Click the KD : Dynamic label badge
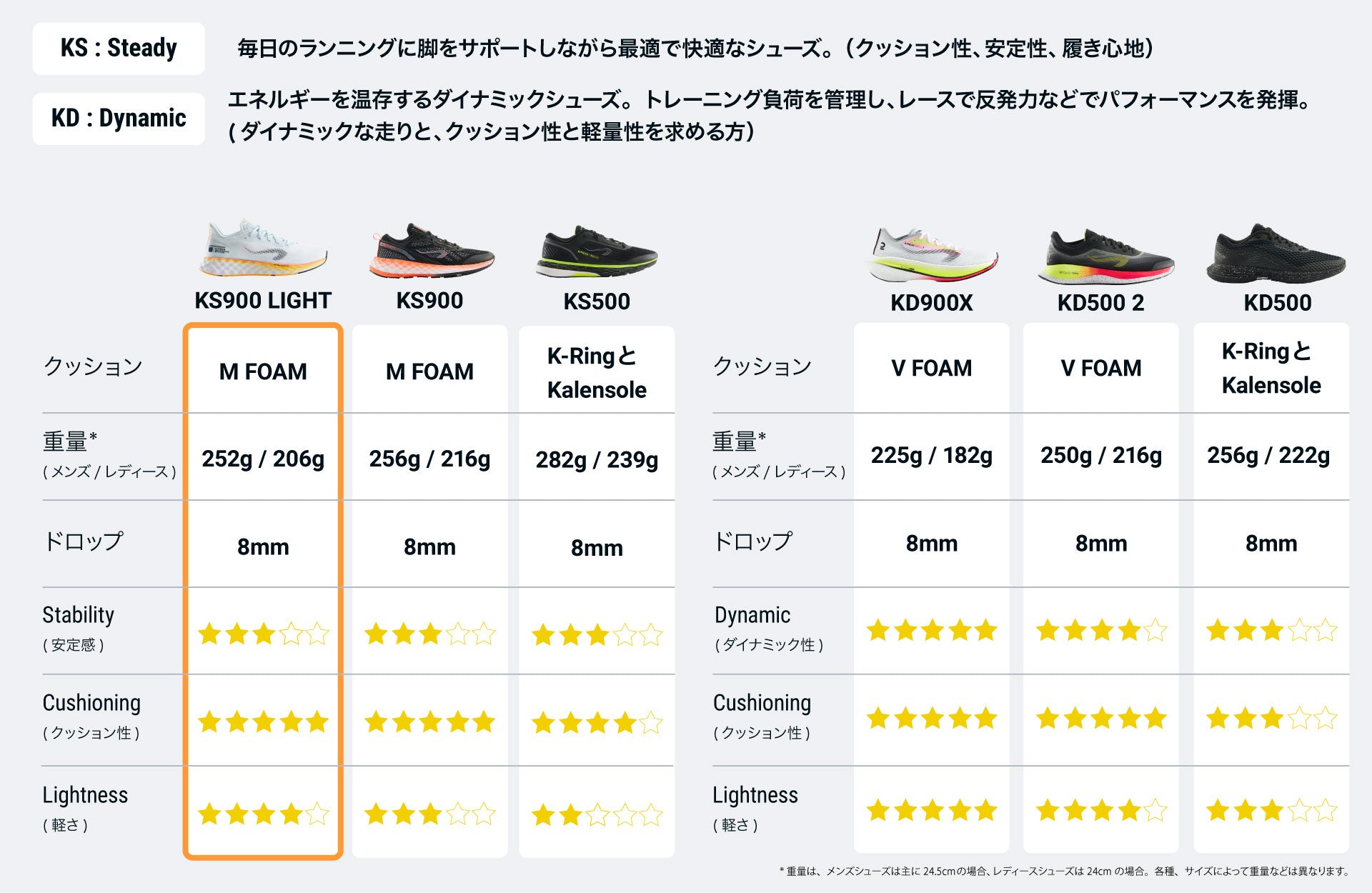This screenshot has height=893, width=1372. (119, 119)
